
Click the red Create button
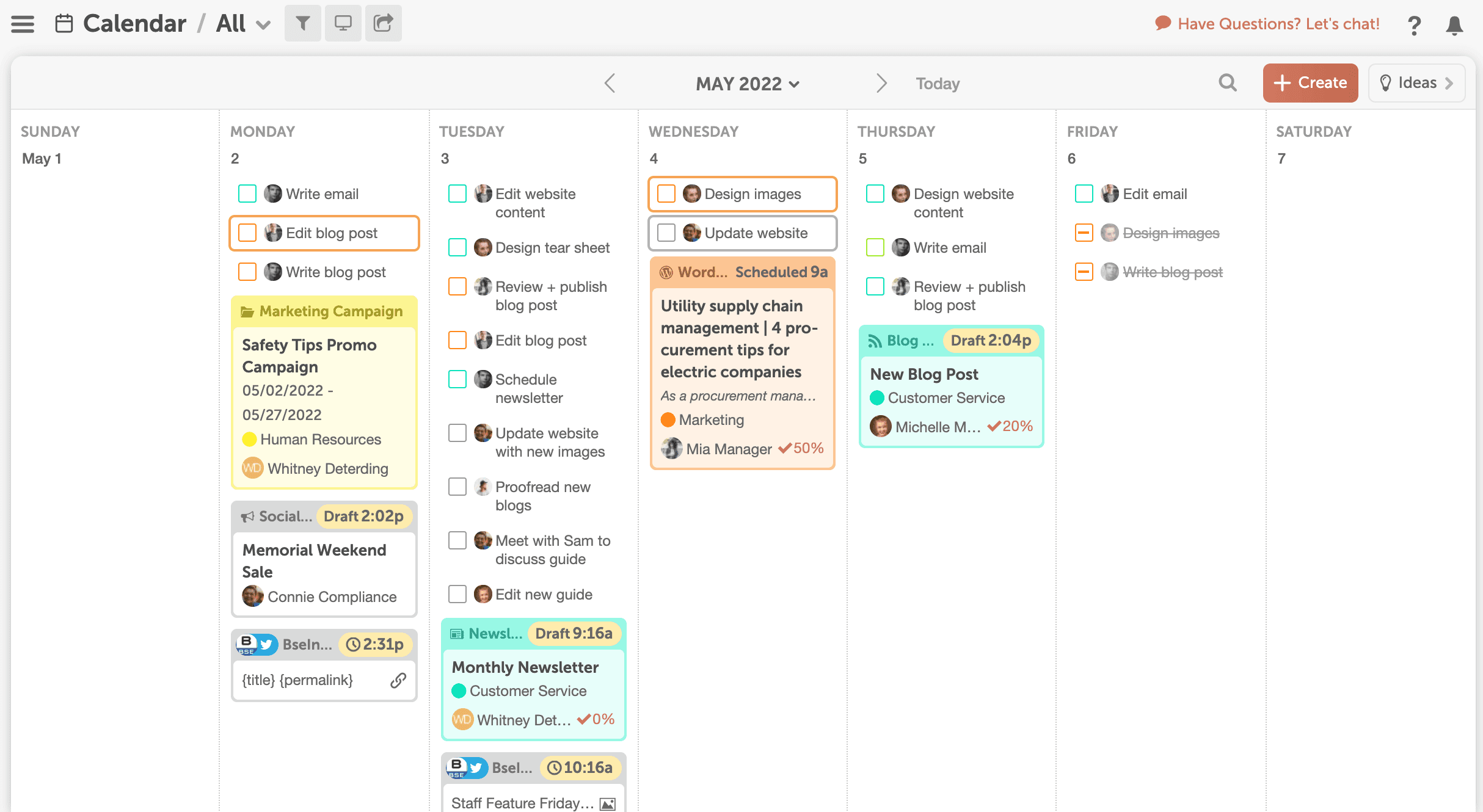[1310, 83]
